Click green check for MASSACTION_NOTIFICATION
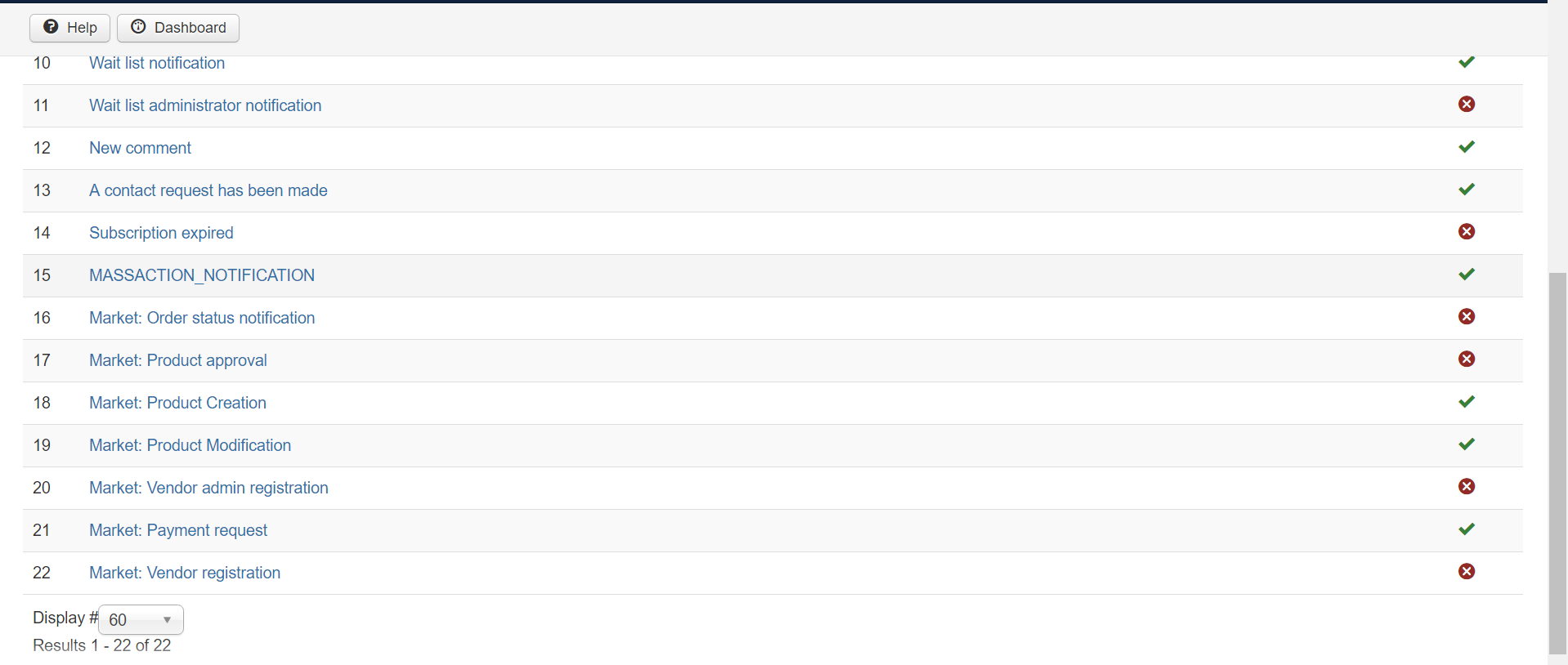This screenshot has height=665, width=1568. coord(1466,274)
